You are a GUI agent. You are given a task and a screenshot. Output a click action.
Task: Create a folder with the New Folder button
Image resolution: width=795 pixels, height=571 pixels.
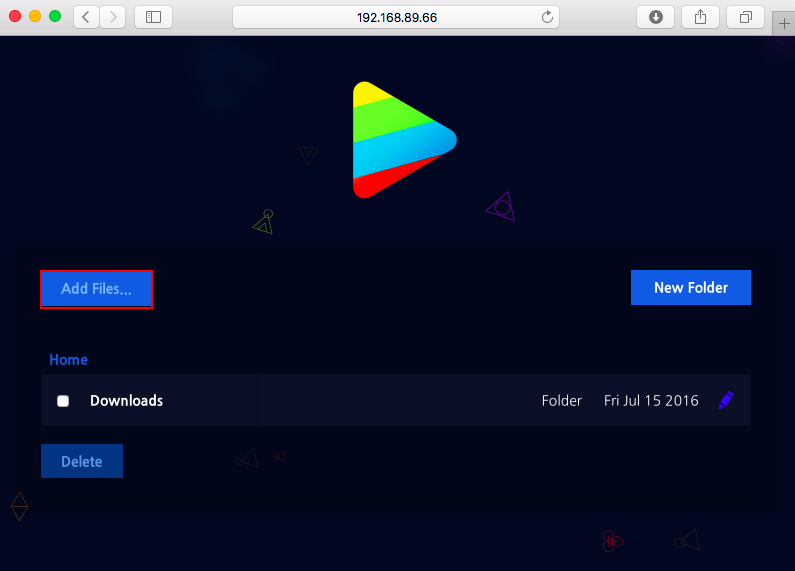pos(691,288)
